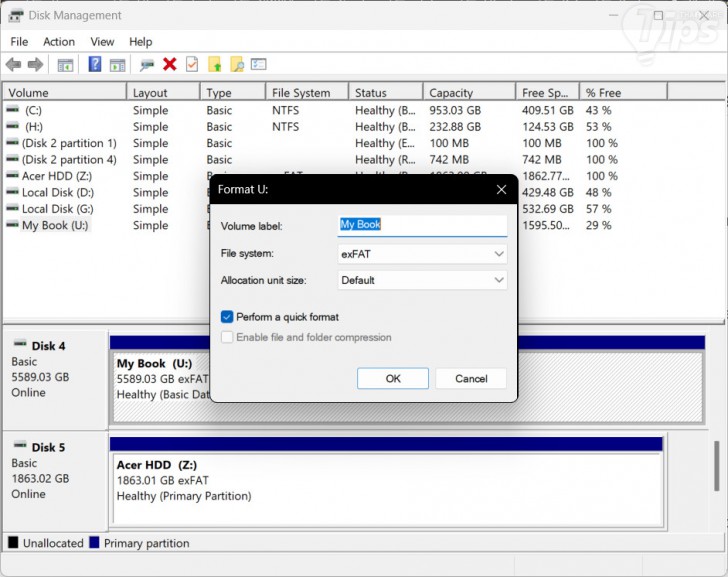728x577 pixels.
Task: Click the Disk 5 disk icon
Action: point(20,446)
